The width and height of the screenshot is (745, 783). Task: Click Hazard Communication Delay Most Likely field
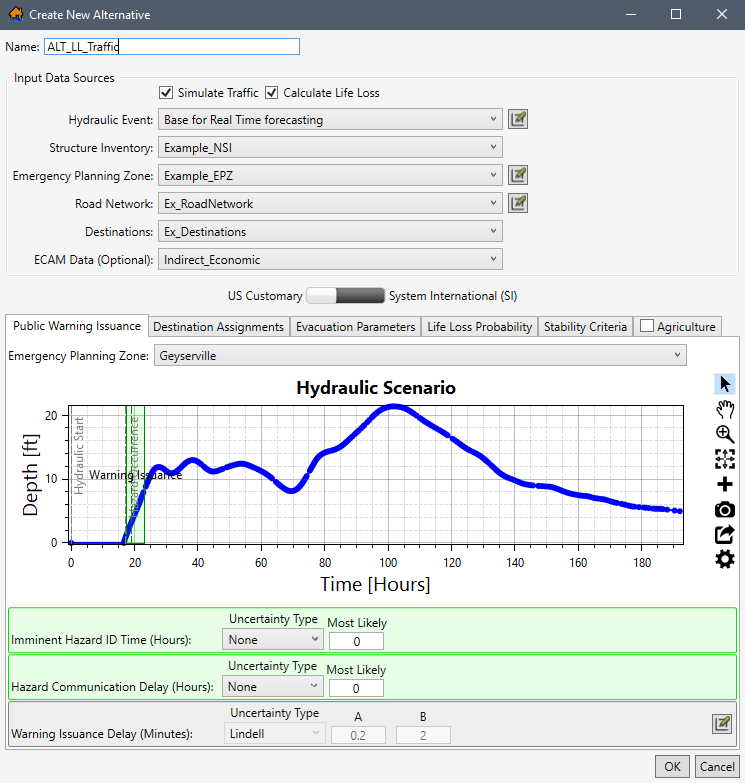(x=356, y=688)
